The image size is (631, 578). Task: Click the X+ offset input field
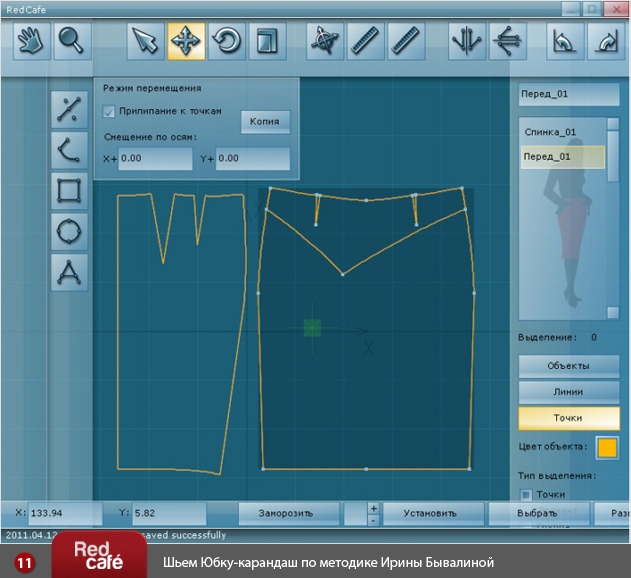tap(155, 159)
